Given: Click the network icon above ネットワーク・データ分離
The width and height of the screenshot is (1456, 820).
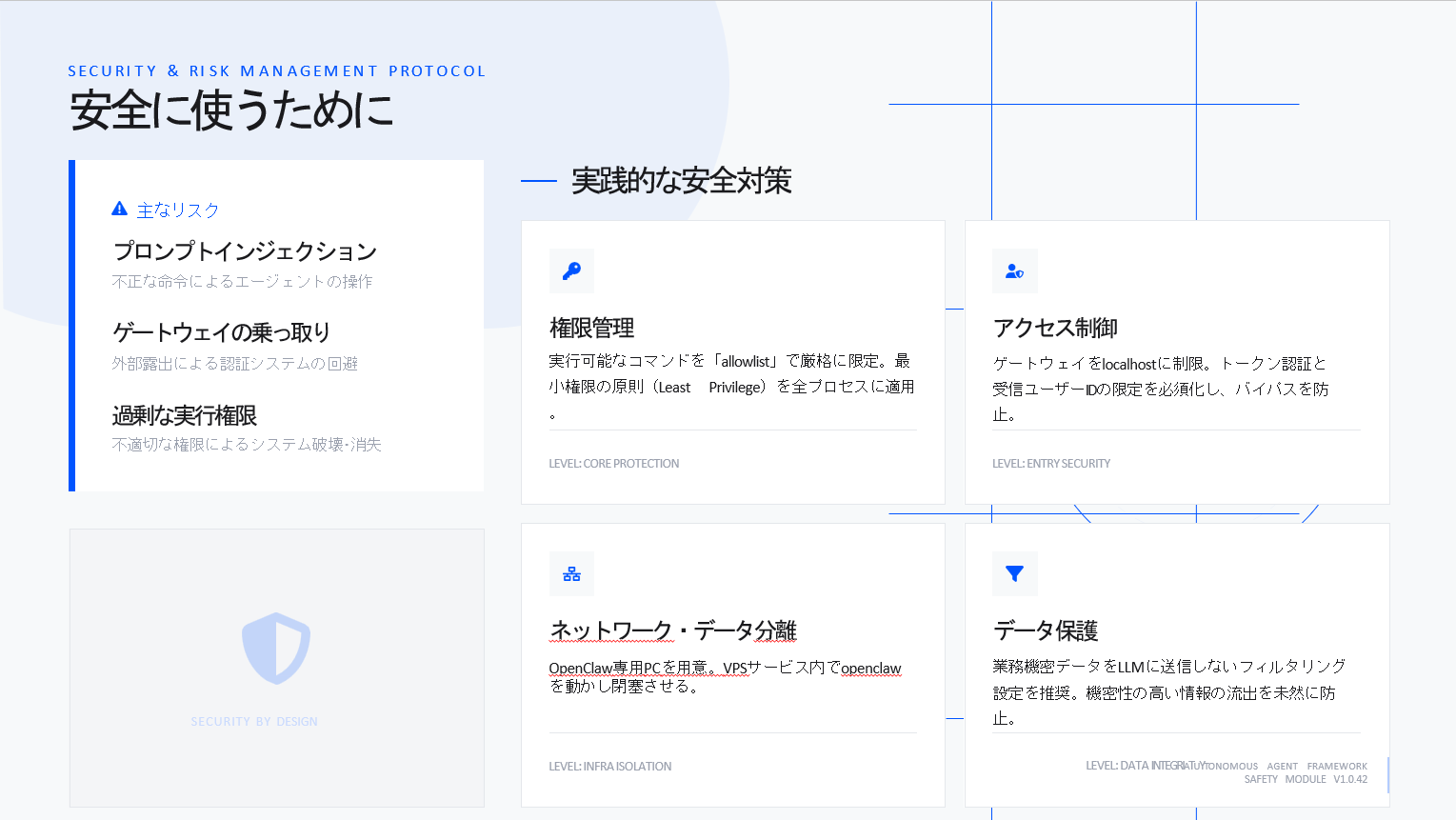Looking at the screenshot, I should pos(571,574).
